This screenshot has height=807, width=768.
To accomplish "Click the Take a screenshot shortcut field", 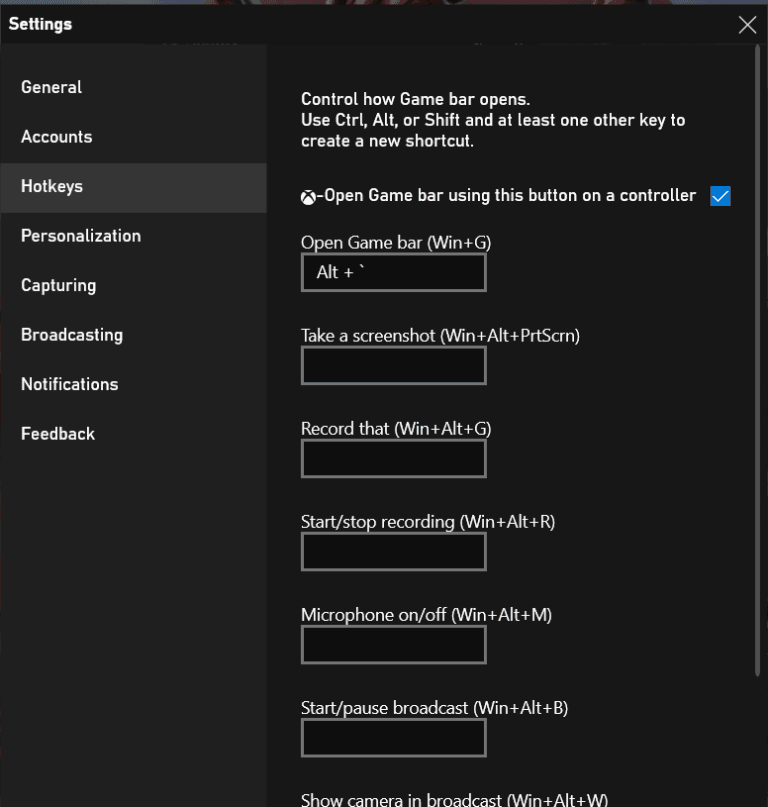I will (x=393, y=365).
